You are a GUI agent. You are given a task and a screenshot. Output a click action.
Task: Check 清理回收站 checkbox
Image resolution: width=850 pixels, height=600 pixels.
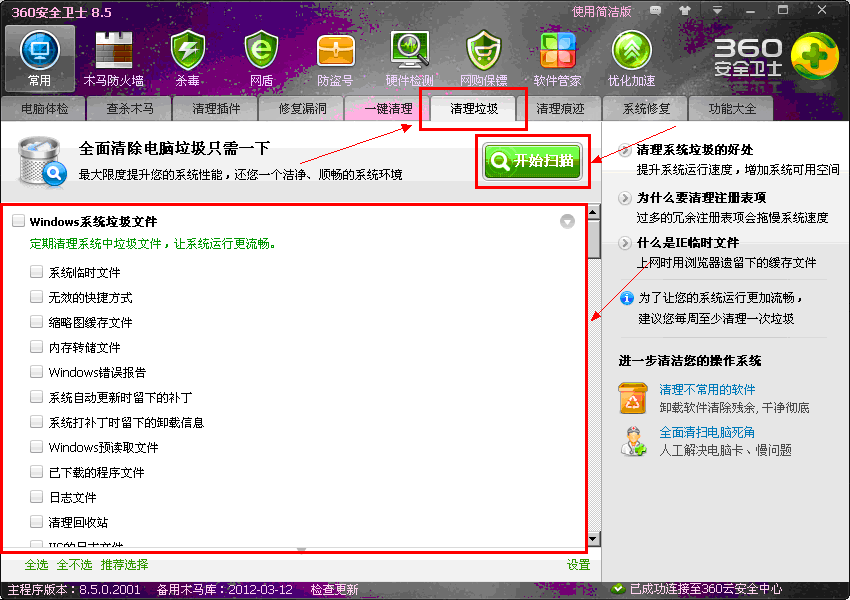tap(36, 521)
